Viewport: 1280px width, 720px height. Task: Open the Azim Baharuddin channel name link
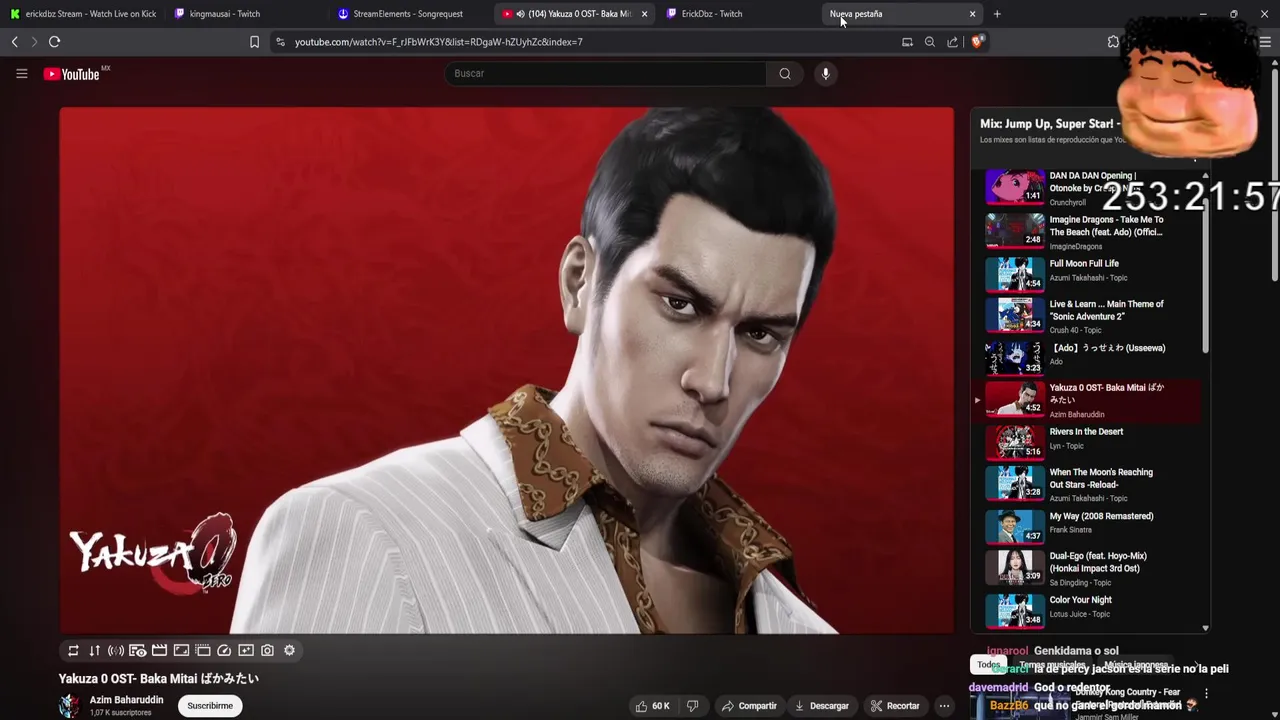pyautogui.click(x=126, y=700)
